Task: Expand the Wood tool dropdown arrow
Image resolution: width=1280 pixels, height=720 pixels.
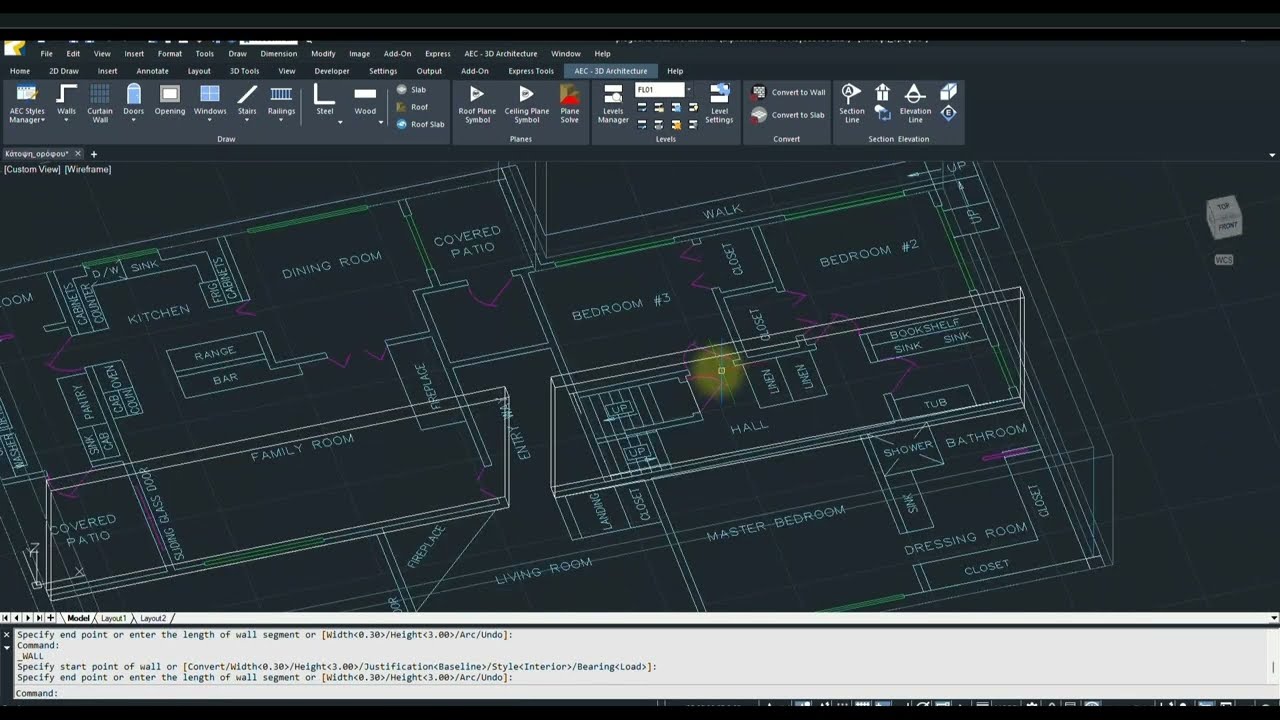Action: coord(380,122)
